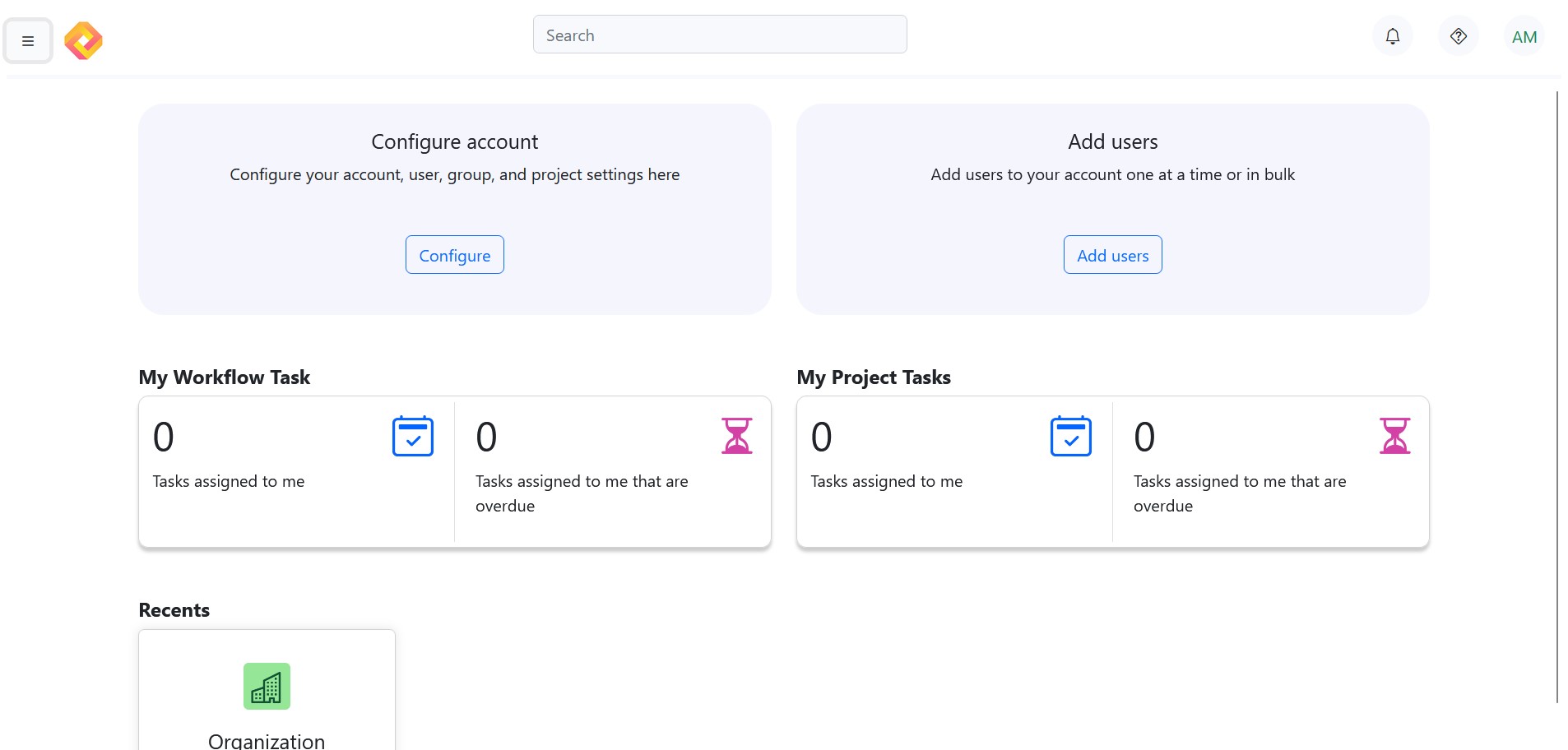
Task: Click the page vertical scrollbar
Action: 1557,396
